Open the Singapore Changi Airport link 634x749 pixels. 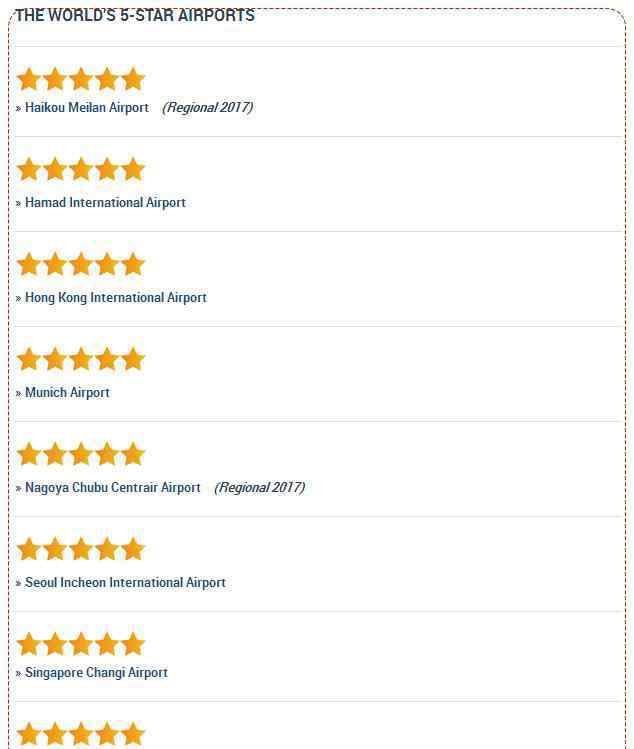click(97, 673)
